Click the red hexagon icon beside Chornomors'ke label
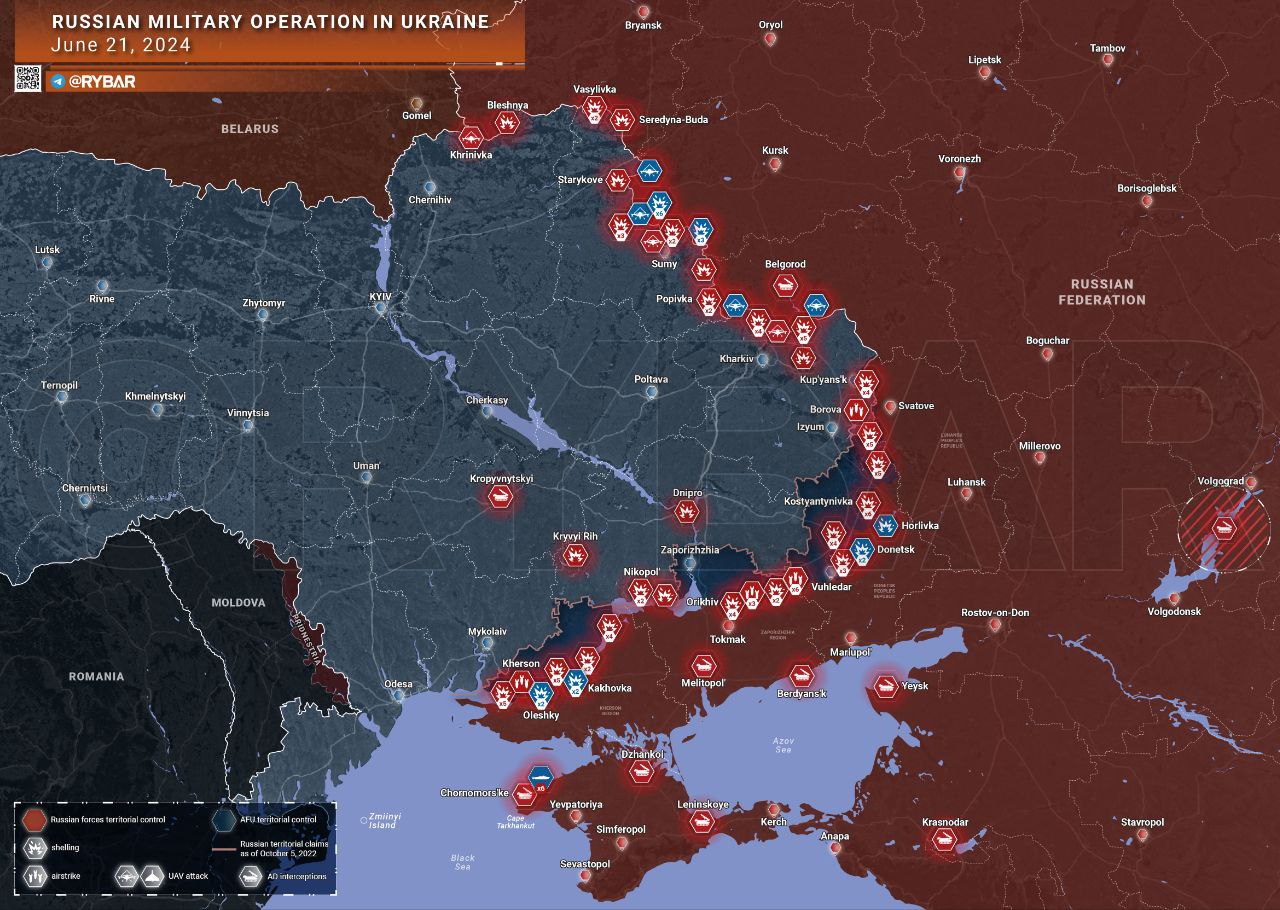 tap(524, 796)
